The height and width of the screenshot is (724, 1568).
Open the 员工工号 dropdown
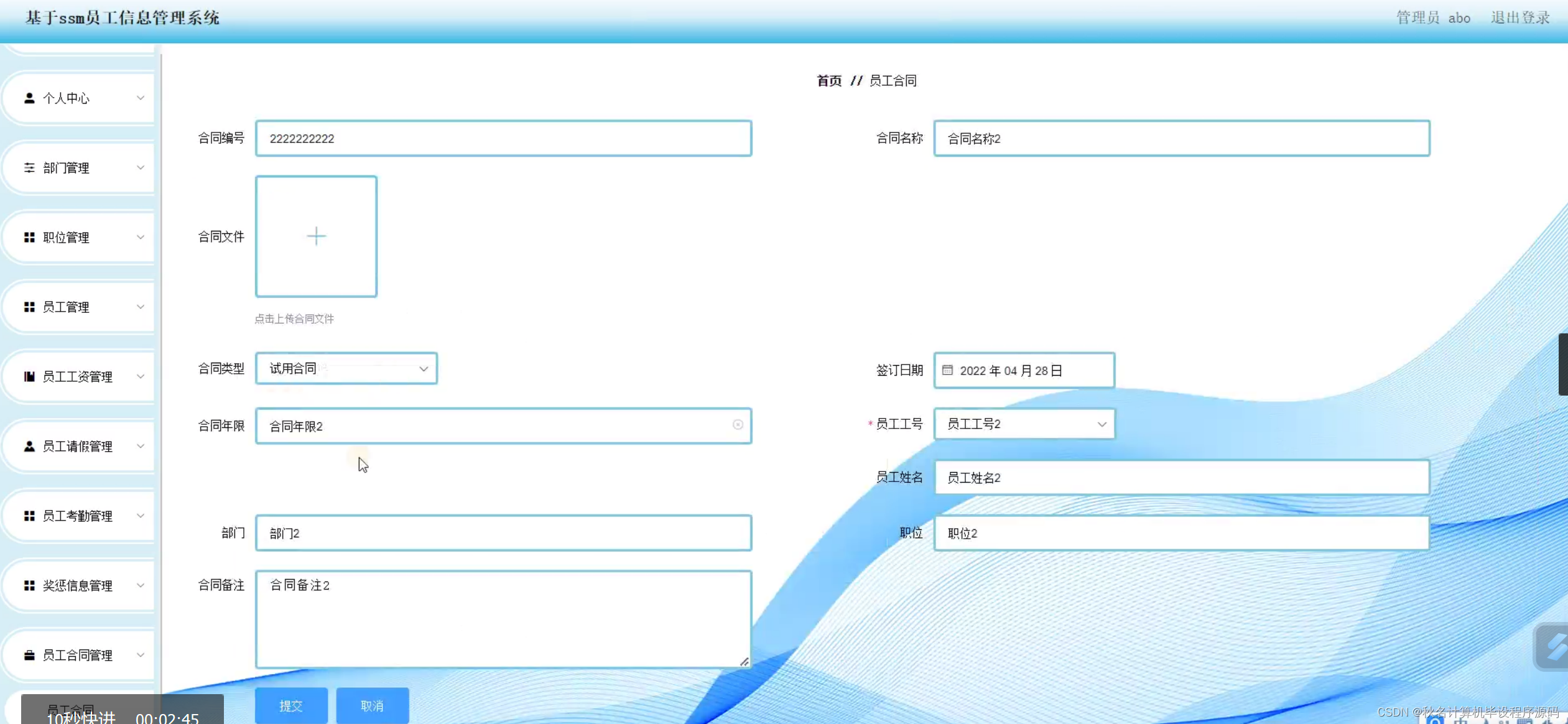click(x=1024, y=424)
